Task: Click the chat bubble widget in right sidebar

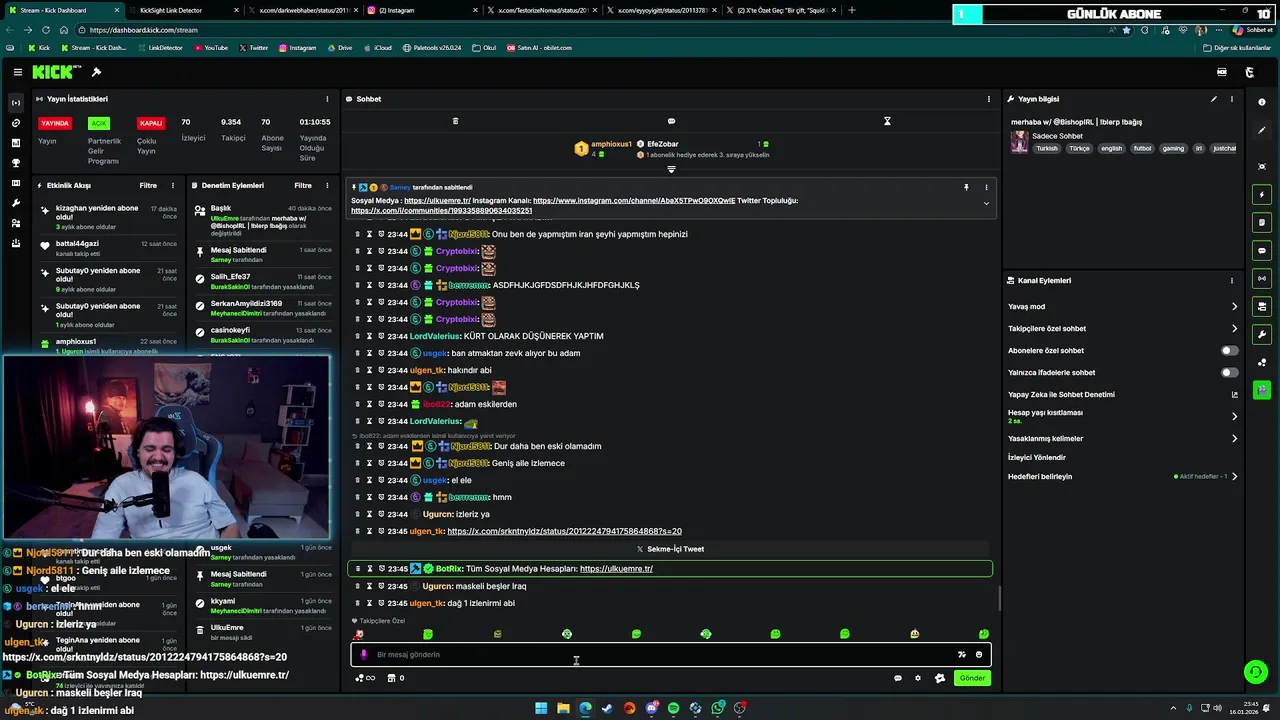Action: [x=1262, y=250]
